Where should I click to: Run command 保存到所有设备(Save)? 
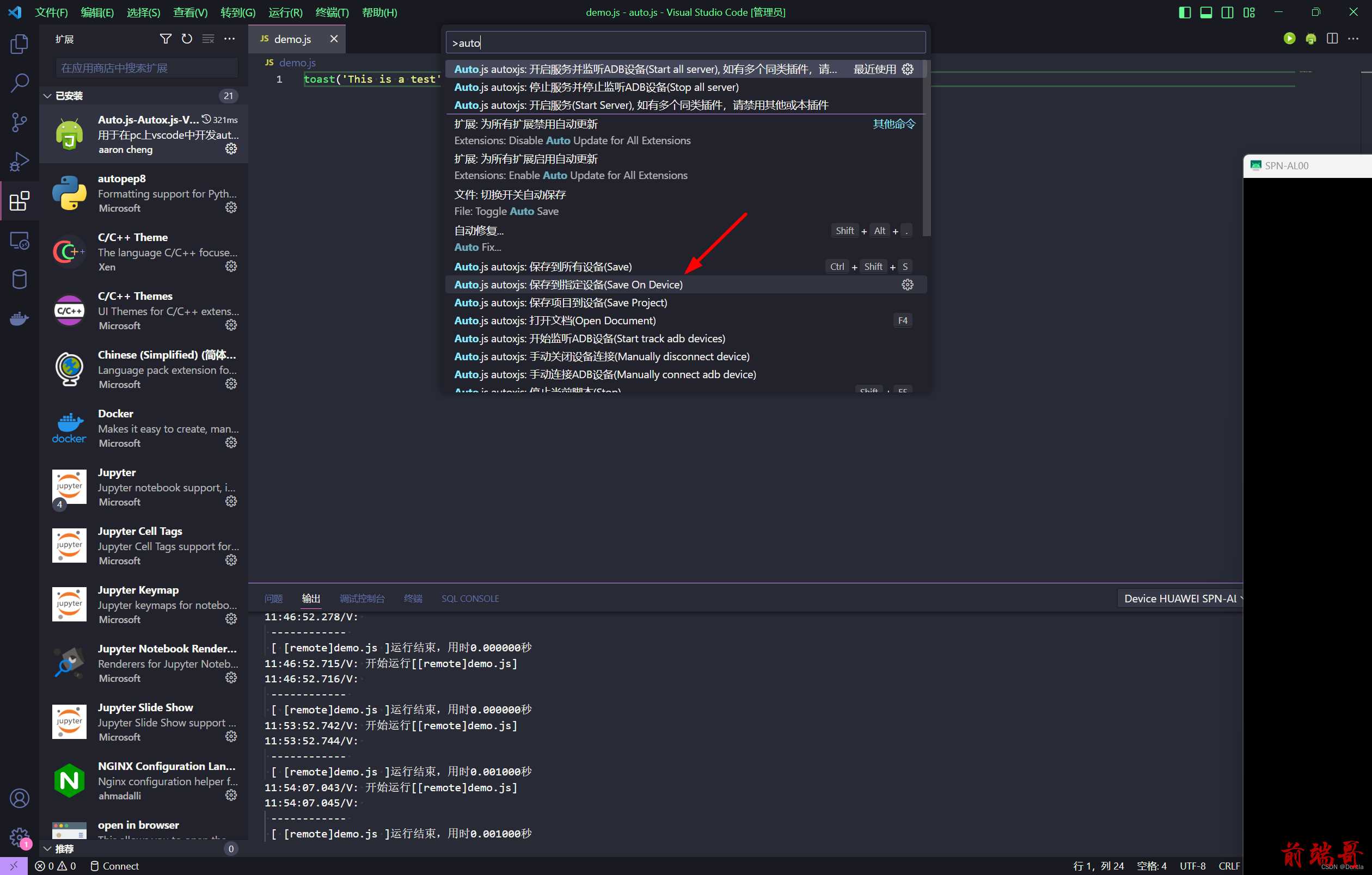(x=685, y=267)
